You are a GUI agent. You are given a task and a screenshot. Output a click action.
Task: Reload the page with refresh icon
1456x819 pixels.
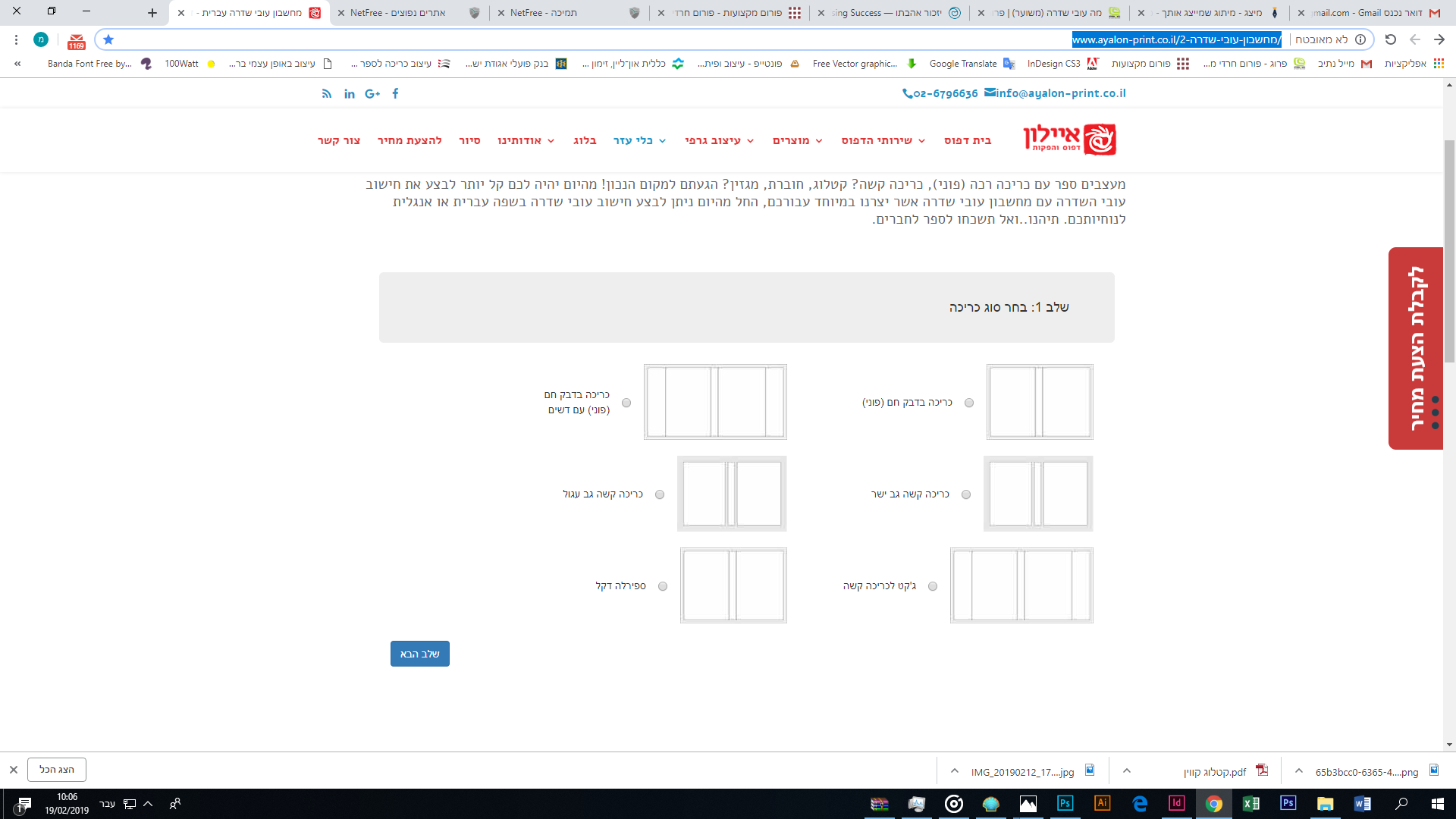[x=1390, y=39]
